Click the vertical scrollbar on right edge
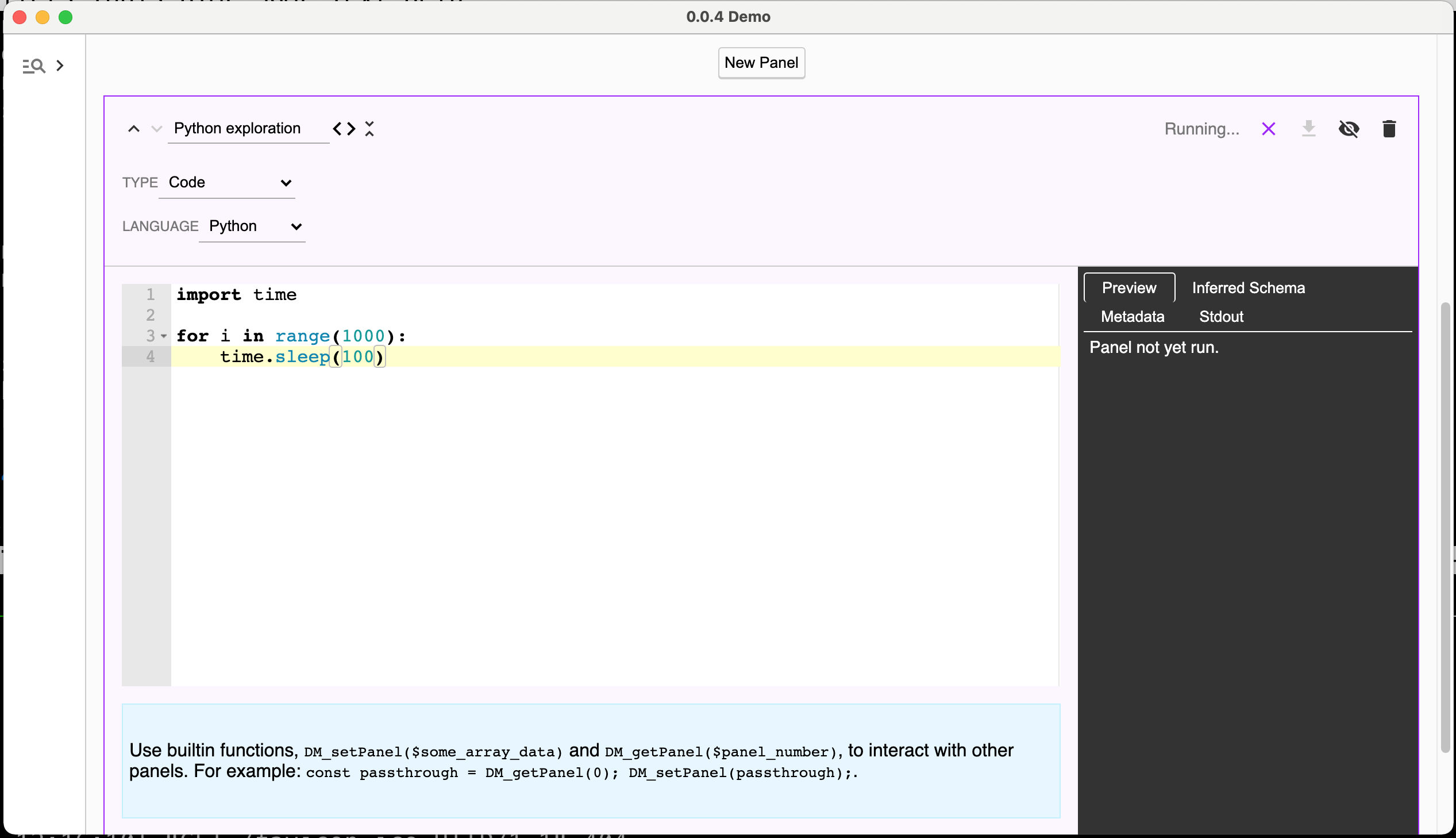Screen dimensions: 1456x838 pos(1445,527)
